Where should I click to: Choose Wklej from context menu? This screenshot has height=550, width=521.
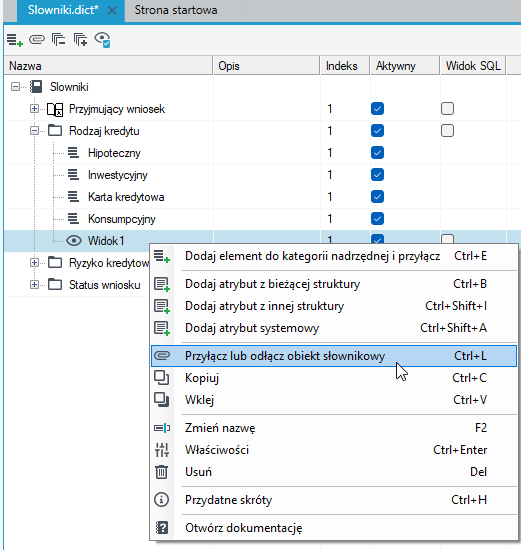(x=334, y=400)
